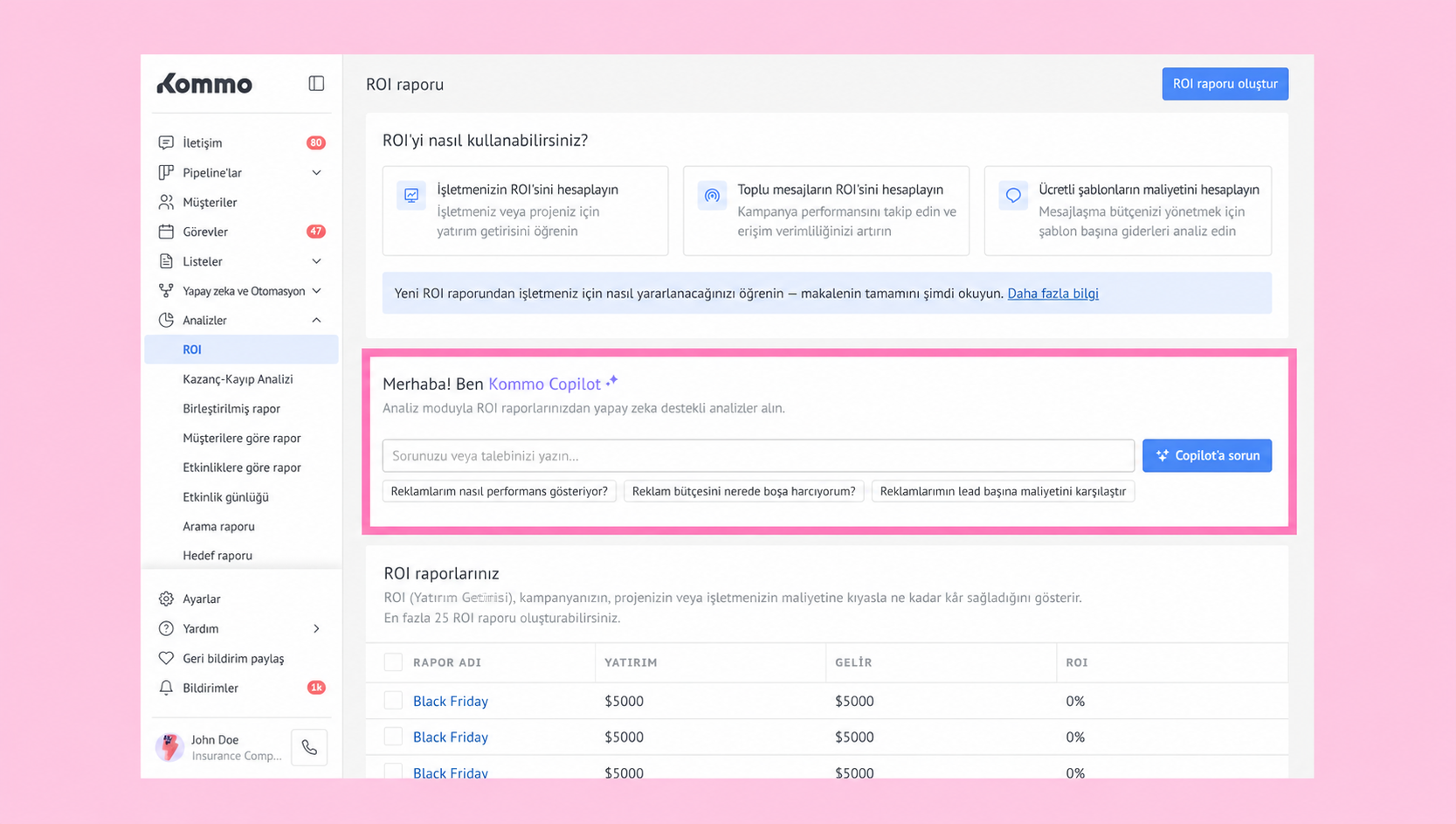
Task: Choose suggestion Reklamlarım nasıl performans gösteriyor?
Action: (x=499, y=491)
